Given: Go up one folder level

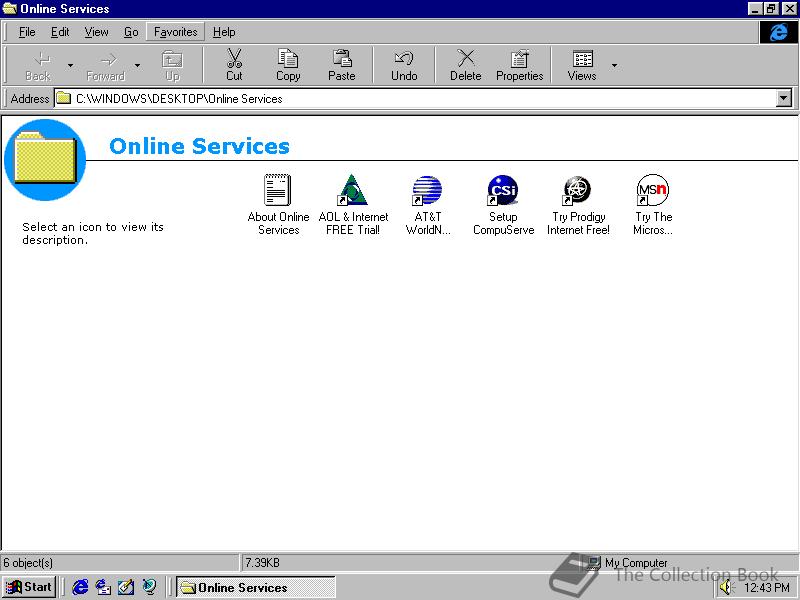Looking at the screenshot, I should coord(172,65).
